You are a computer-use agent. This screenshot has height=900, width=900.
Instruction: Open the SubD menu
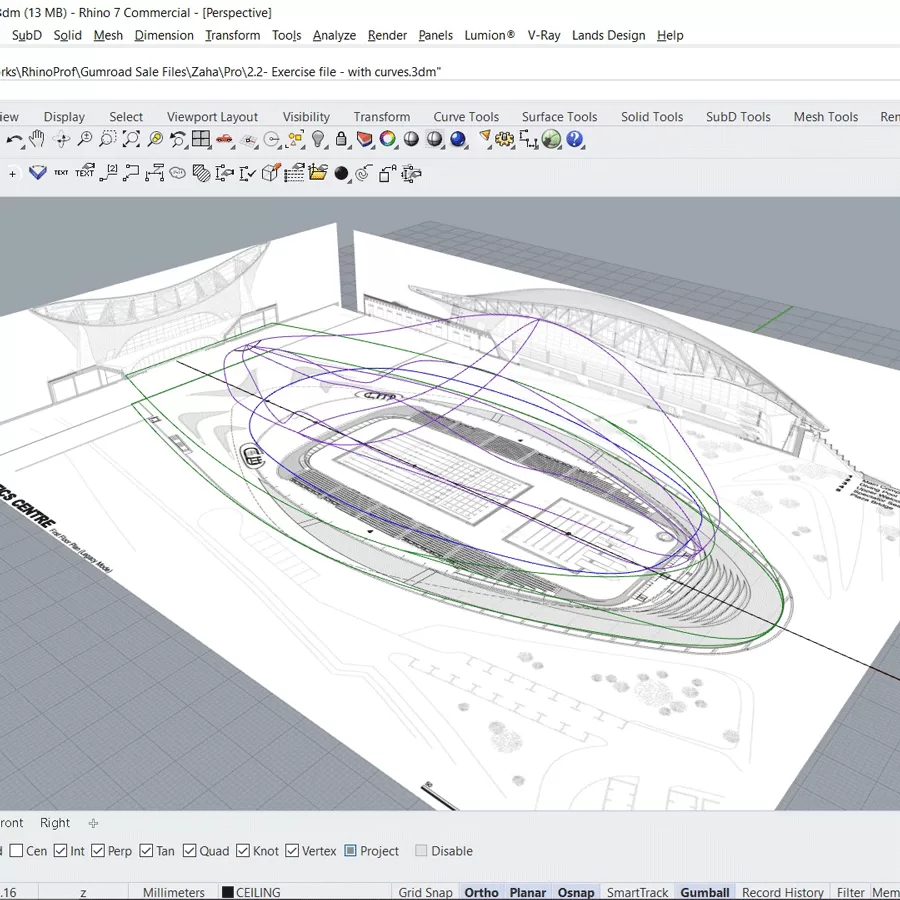(x=27, y=36)
